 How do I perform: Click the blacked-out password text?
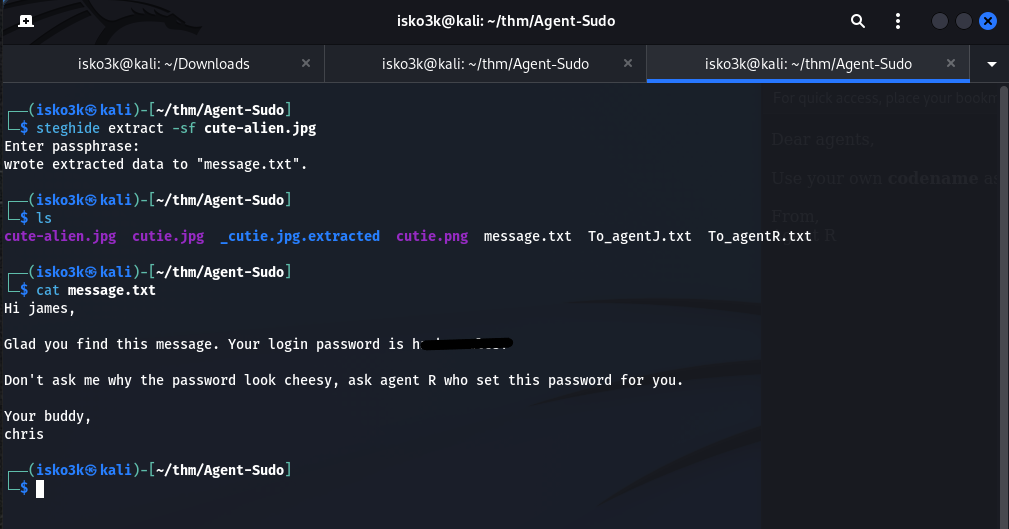465,345
